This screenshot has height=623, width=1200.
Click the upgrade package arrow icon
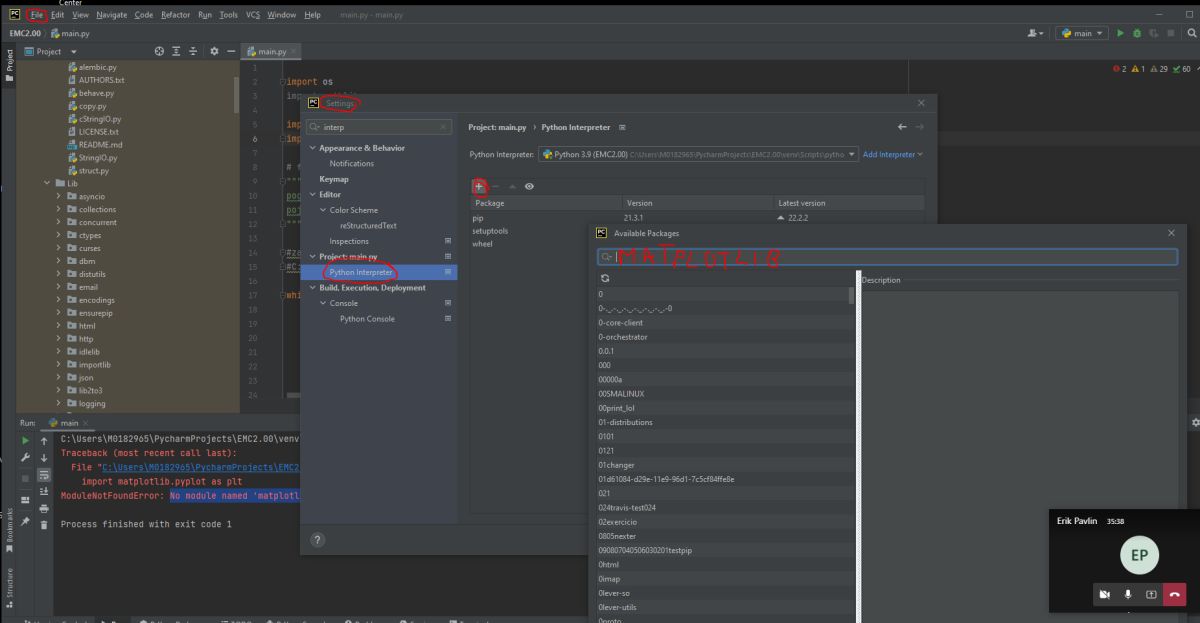pyautogui.click(x=512, y=186)
